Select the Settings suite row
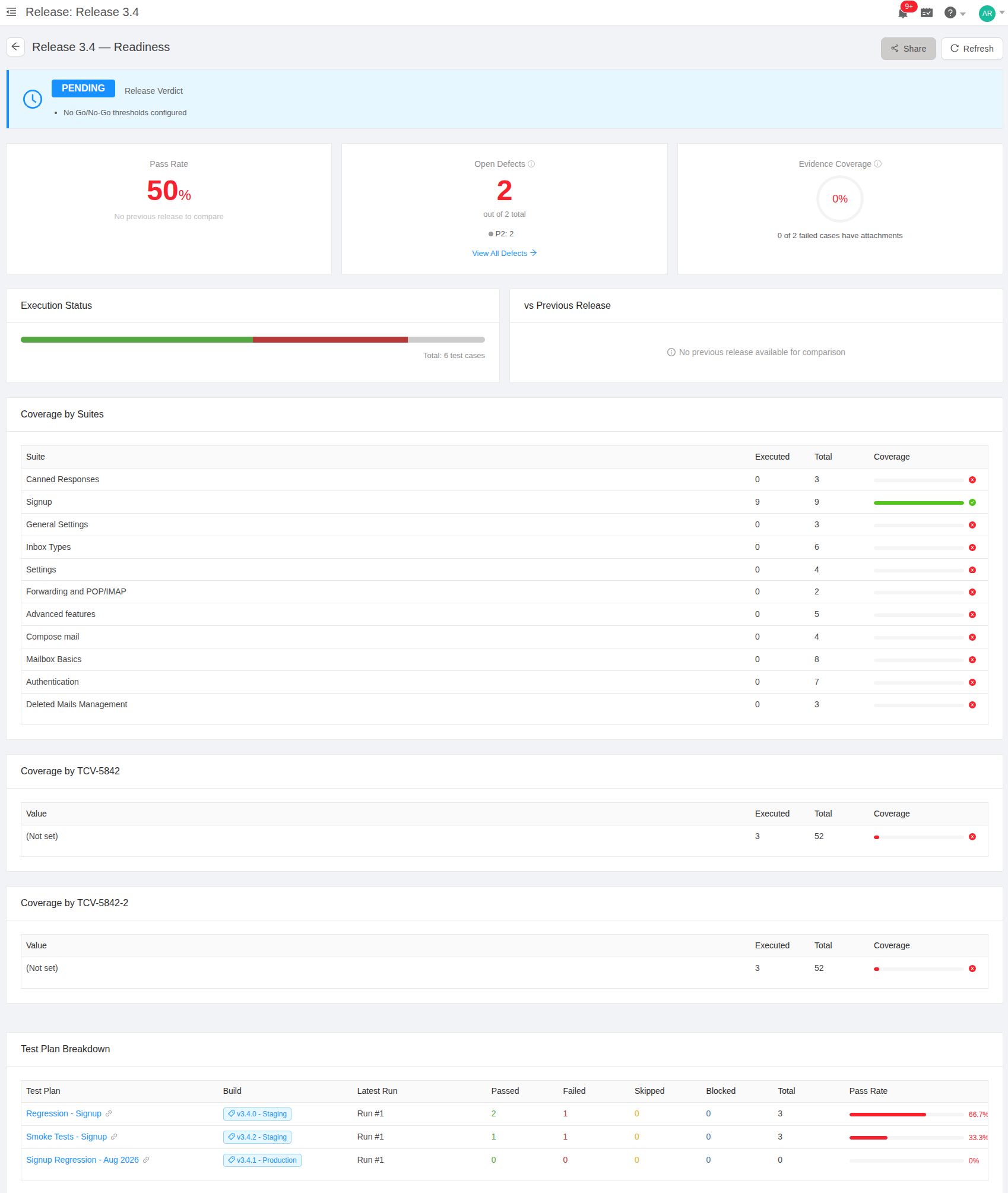 (x=505, y=569)
